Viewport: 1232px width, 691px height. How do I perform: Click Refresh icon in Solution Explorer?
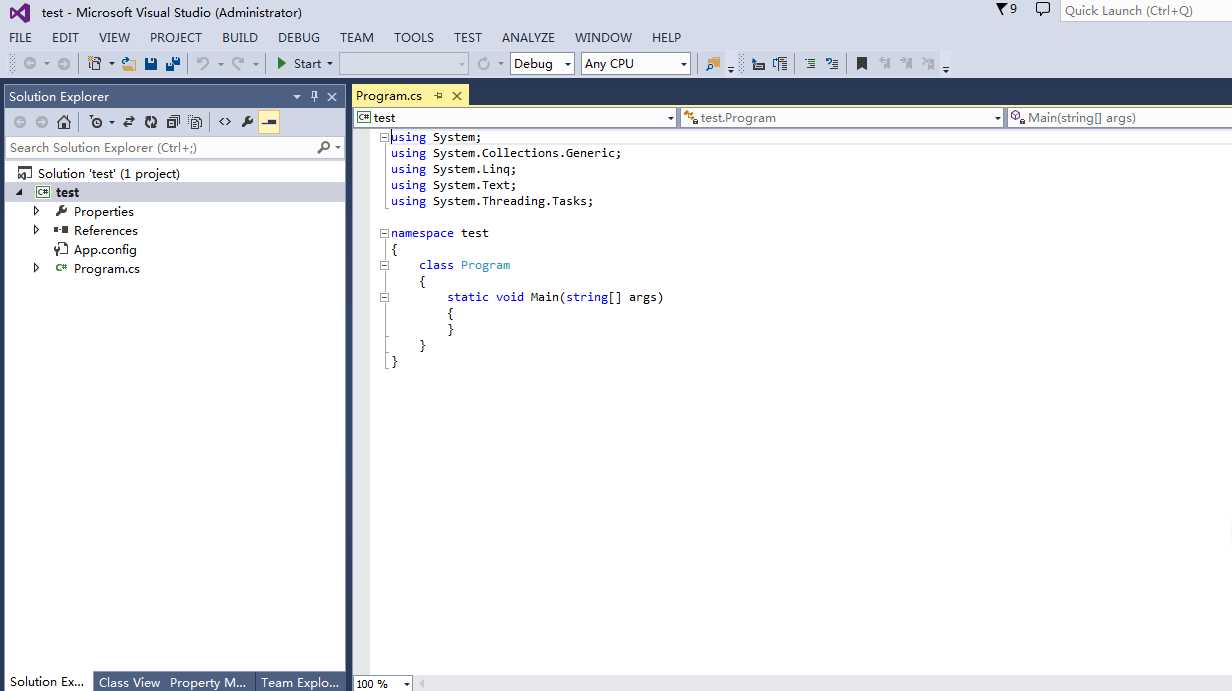[151, 122]
